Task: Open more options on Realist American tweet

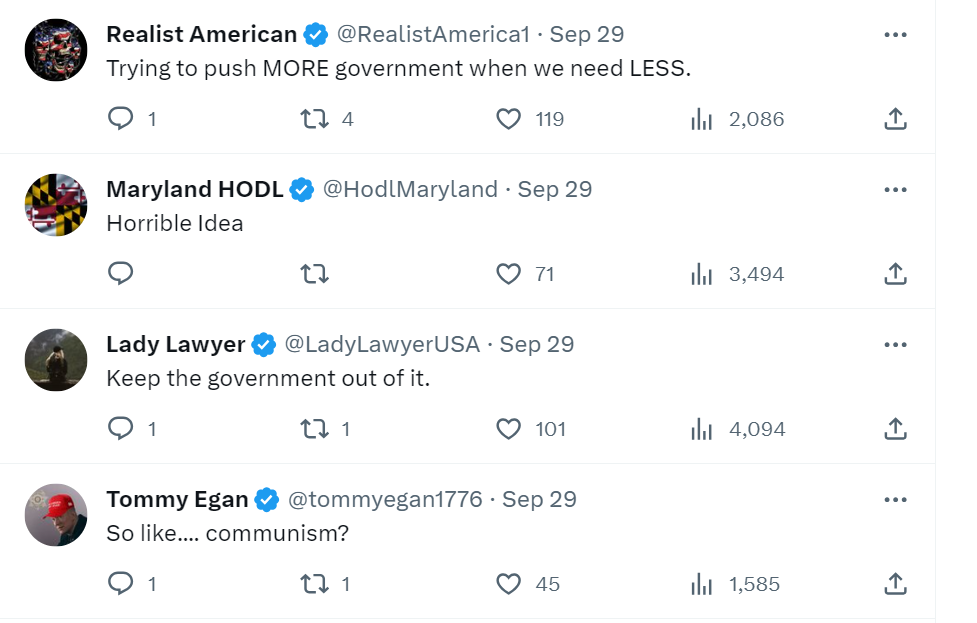Action: click(895, 35)
